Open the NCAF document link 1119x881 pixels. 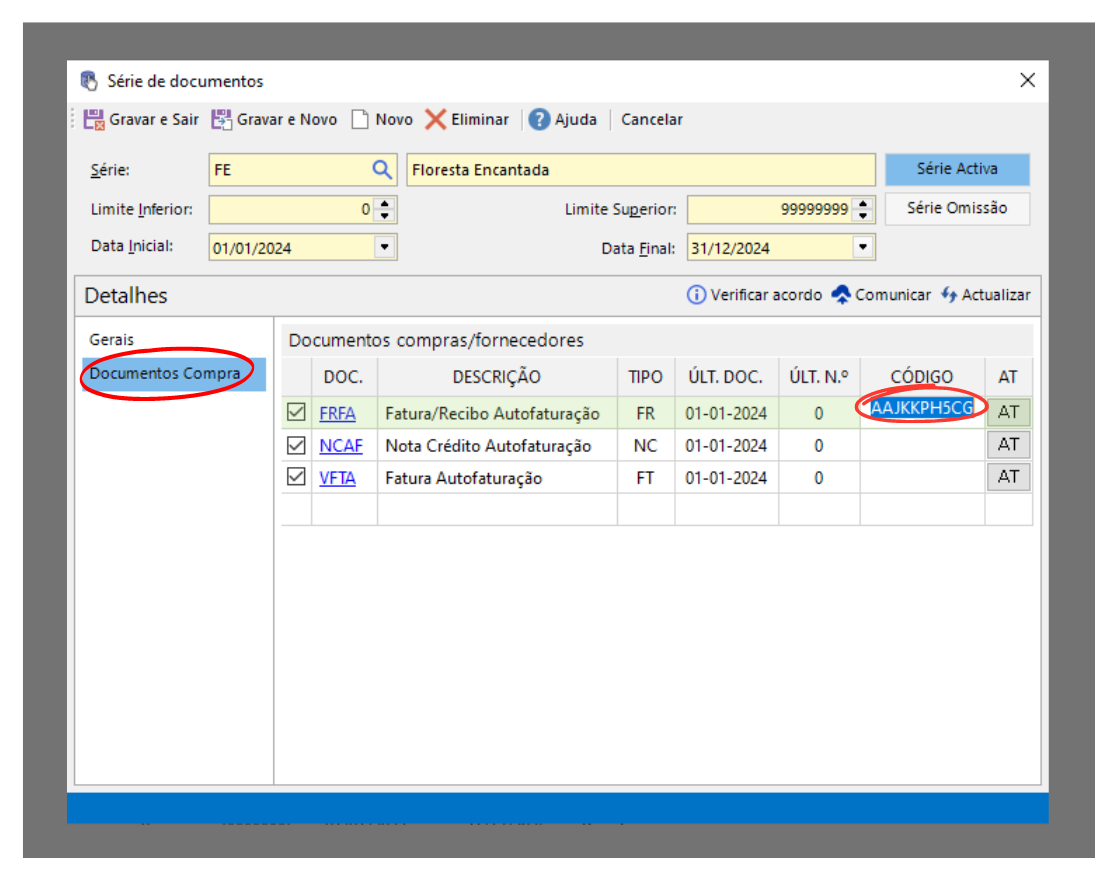tap(341, 446)
